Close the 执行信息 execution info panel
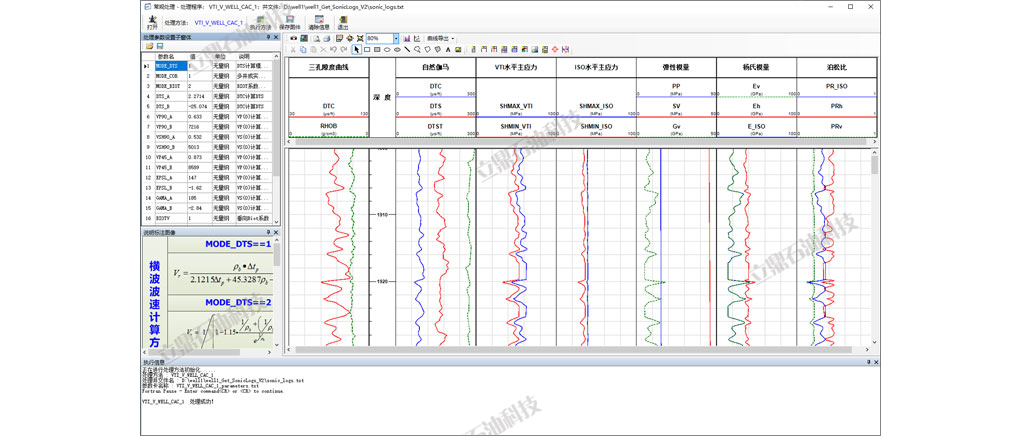This screenshot has height=436, width=1024. click(x=876, y=362)
